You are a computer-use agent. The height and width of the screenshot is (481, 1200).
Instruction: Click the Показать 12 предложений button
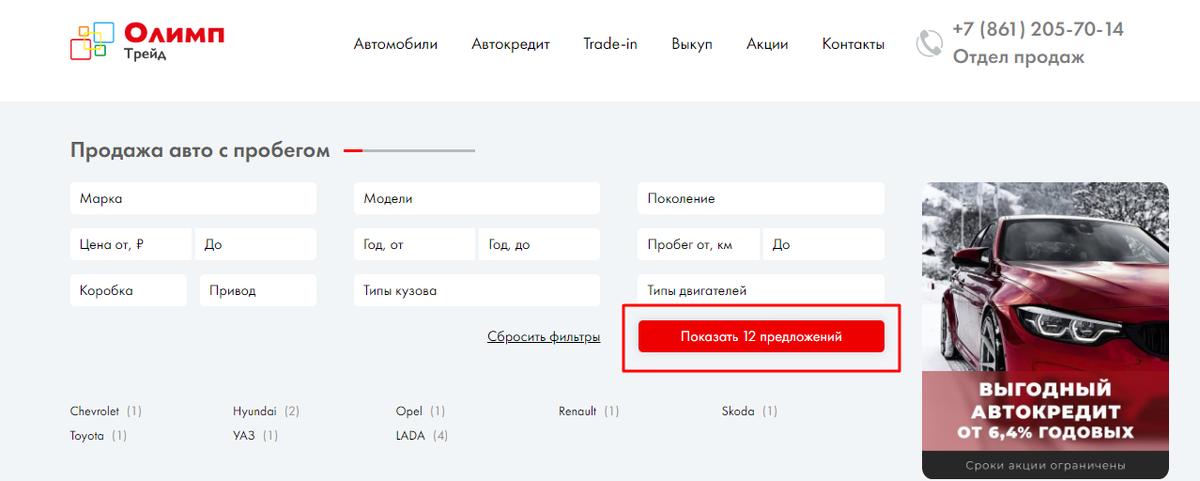761,337
